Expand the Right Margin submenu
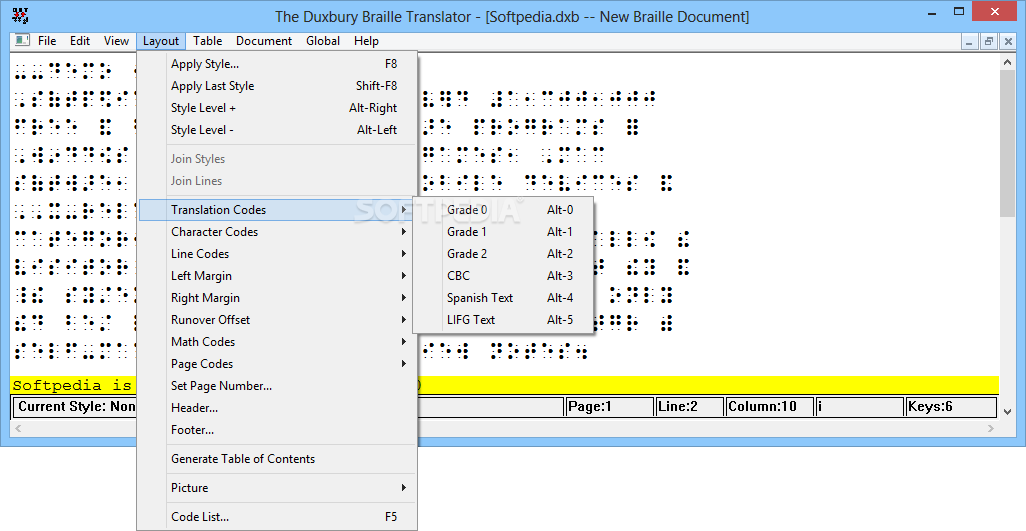The image size is (1026, 531). pos(277,298)
